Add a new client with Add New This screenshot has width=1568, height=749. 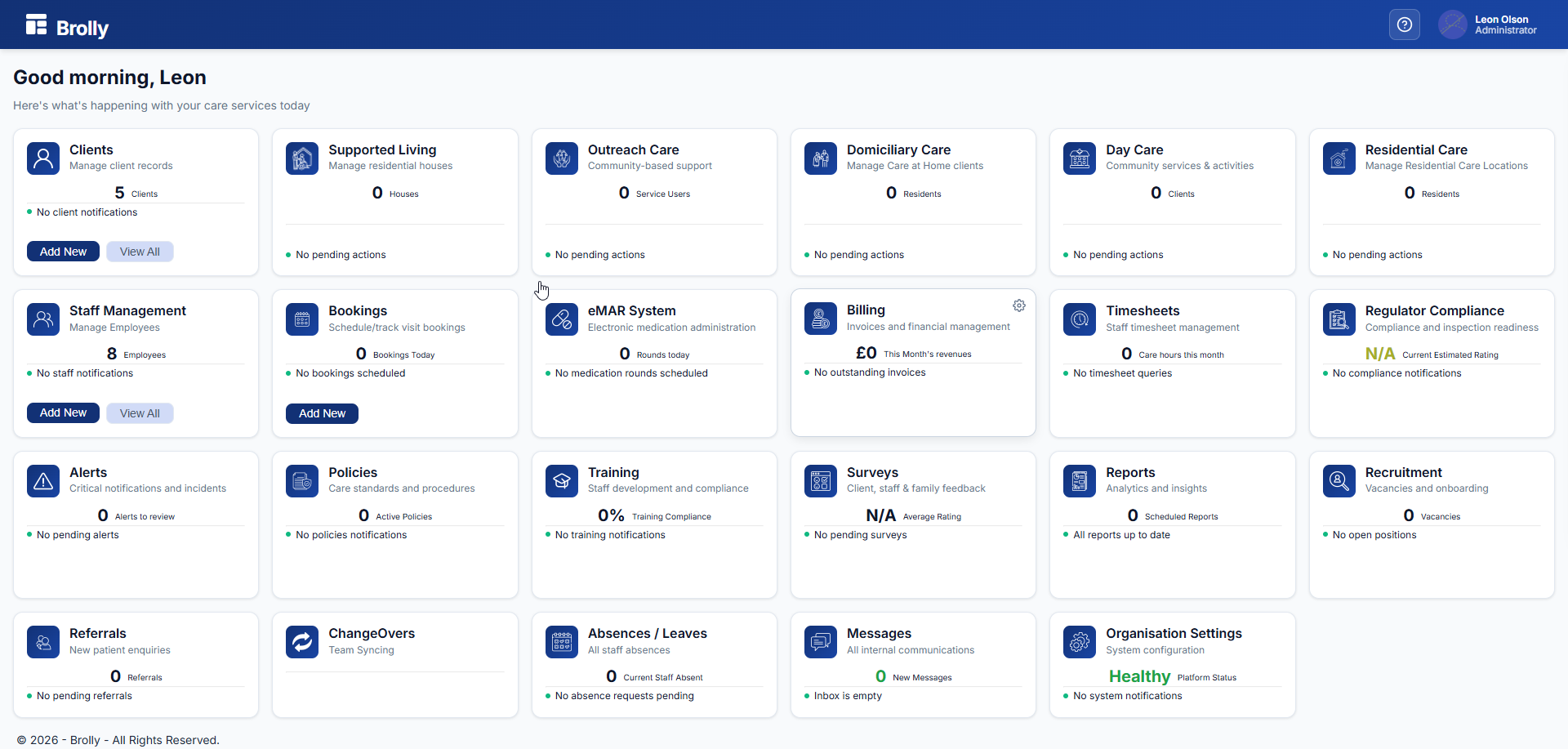click(63, 252)
